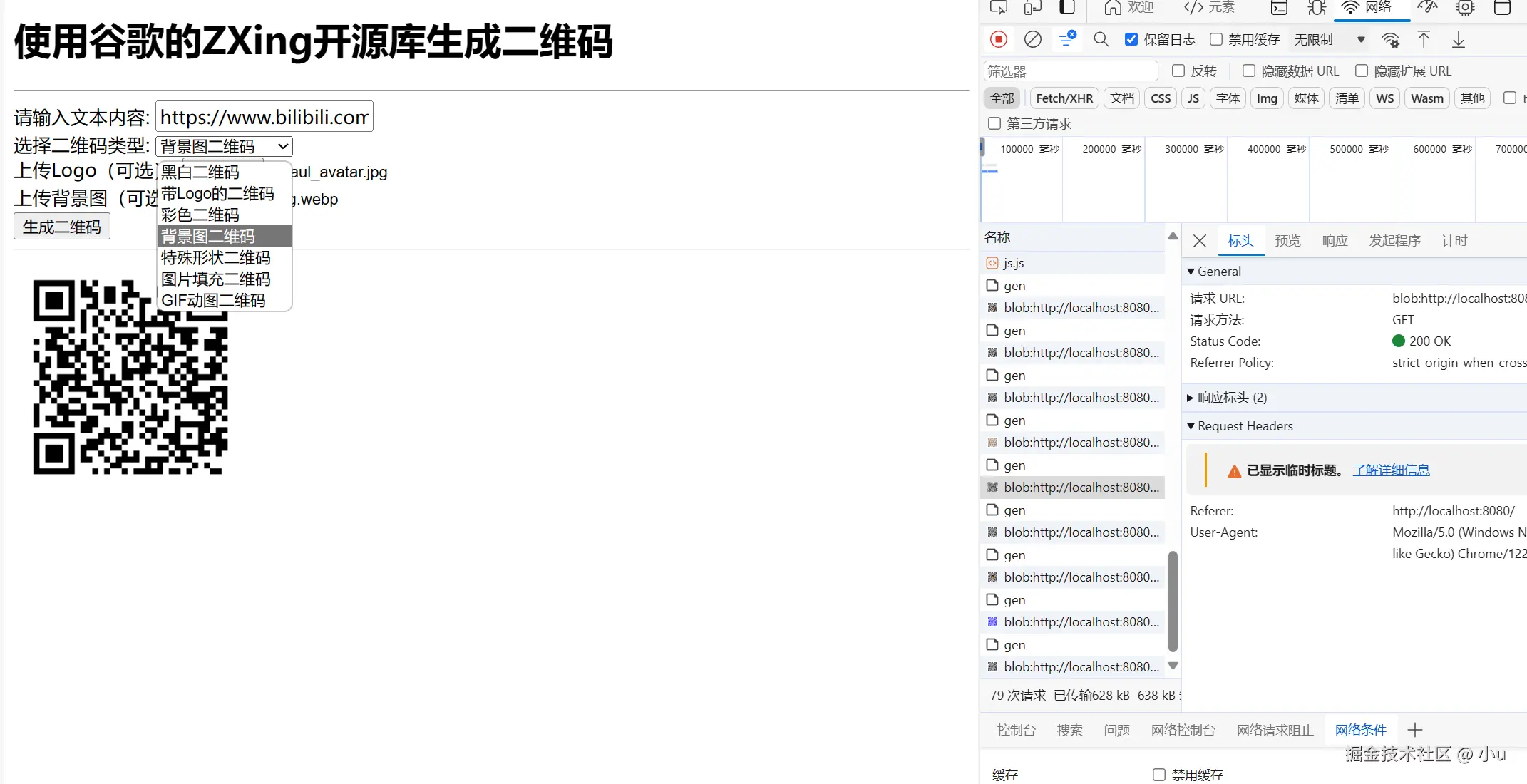This screenshot has width=1527, height=784.
Task: Click the 生成二维码 button
Action: 61,227
